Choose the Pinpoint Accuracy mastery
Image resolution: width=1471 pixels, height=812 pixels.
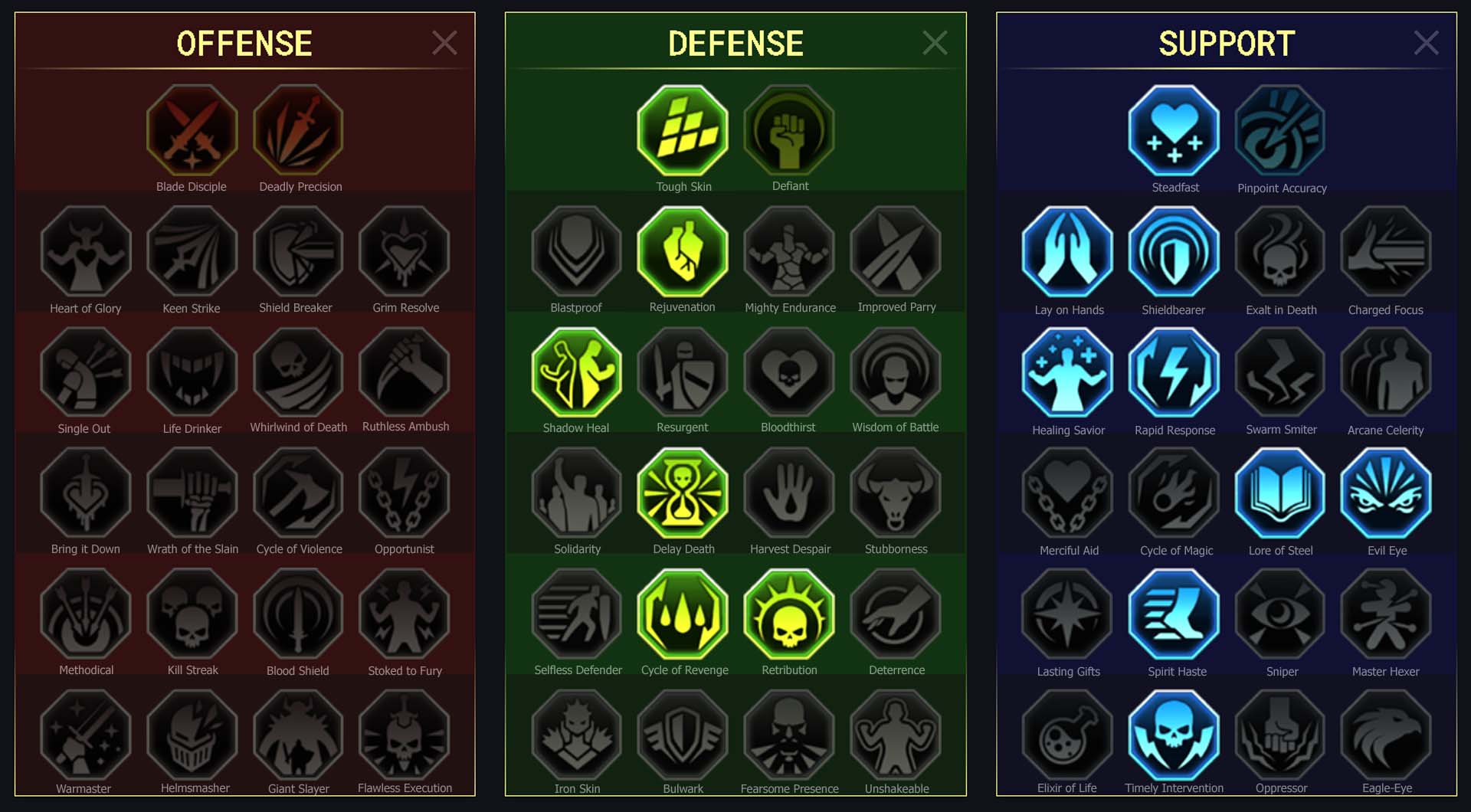click(x=1280, y=130)
